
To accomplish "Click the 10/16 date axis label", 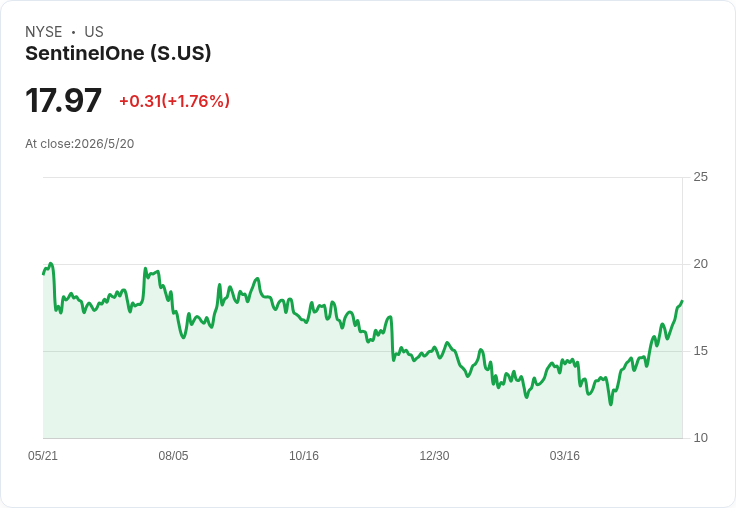I will click(304, 456).
